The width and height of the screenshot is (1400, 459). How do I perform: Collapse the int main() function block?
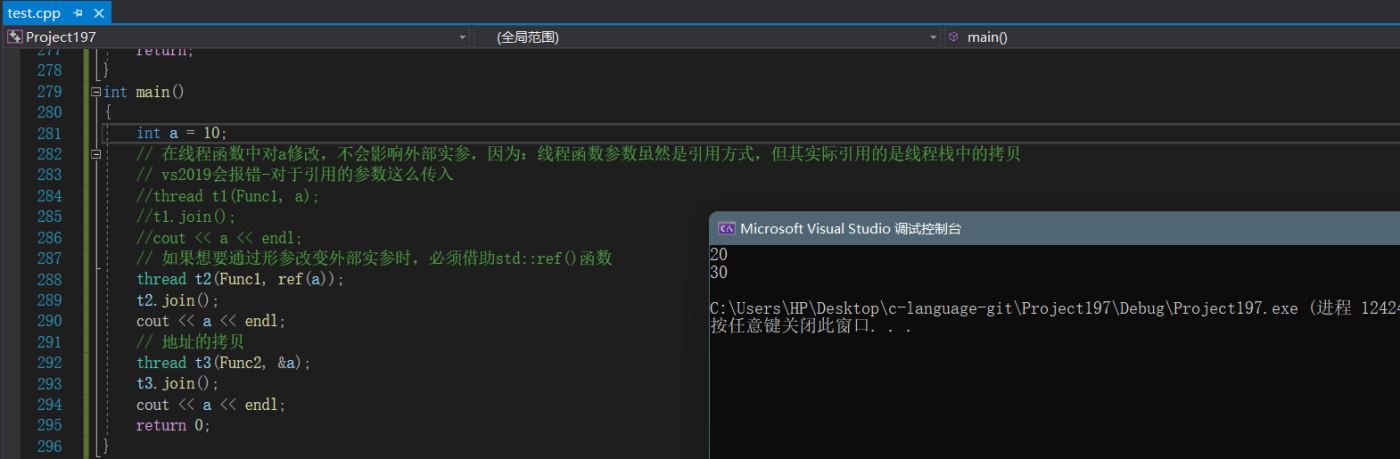click(x=96, y=92)
